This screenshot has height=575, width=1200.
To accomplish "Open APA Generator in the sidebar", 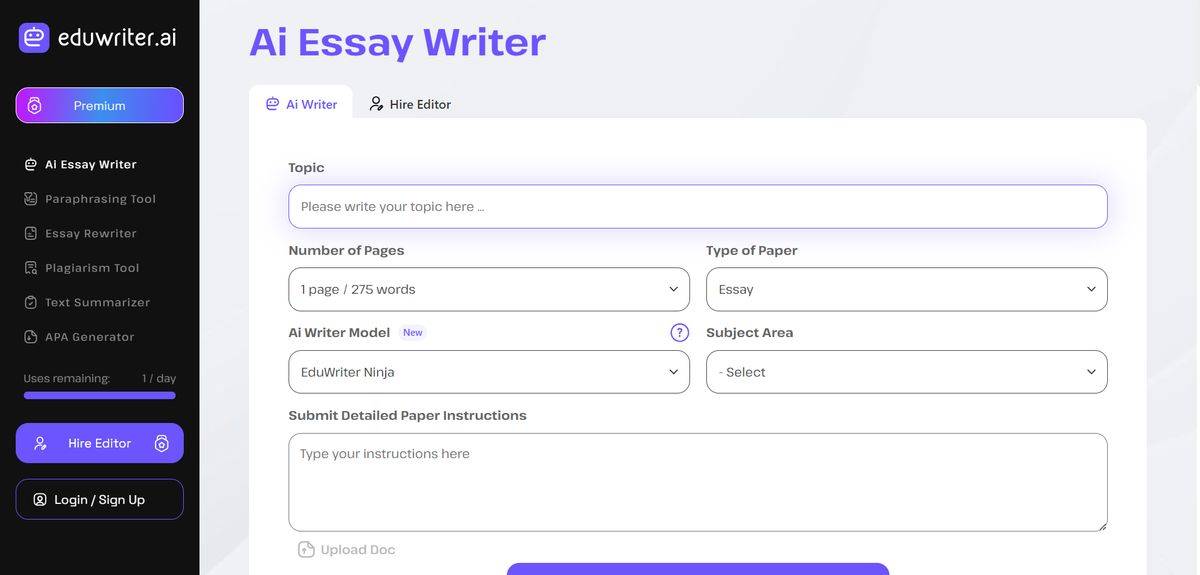I will (x=79, y=337).
